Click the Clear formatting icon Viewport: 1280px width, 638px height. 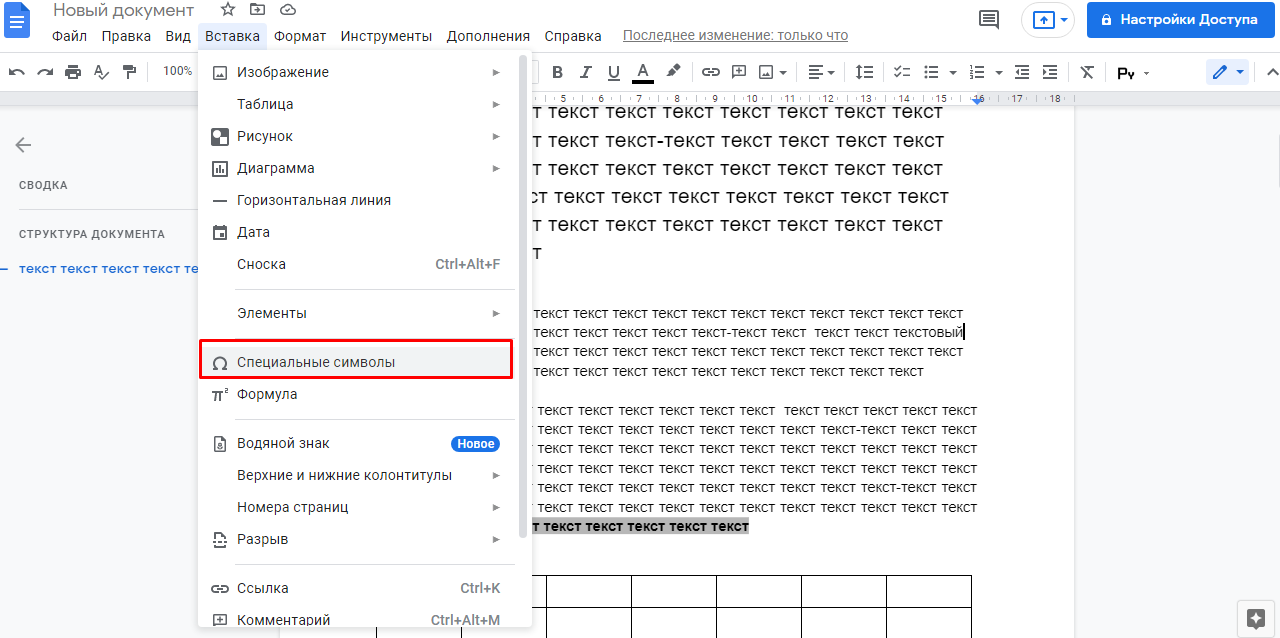(1087, 72)
